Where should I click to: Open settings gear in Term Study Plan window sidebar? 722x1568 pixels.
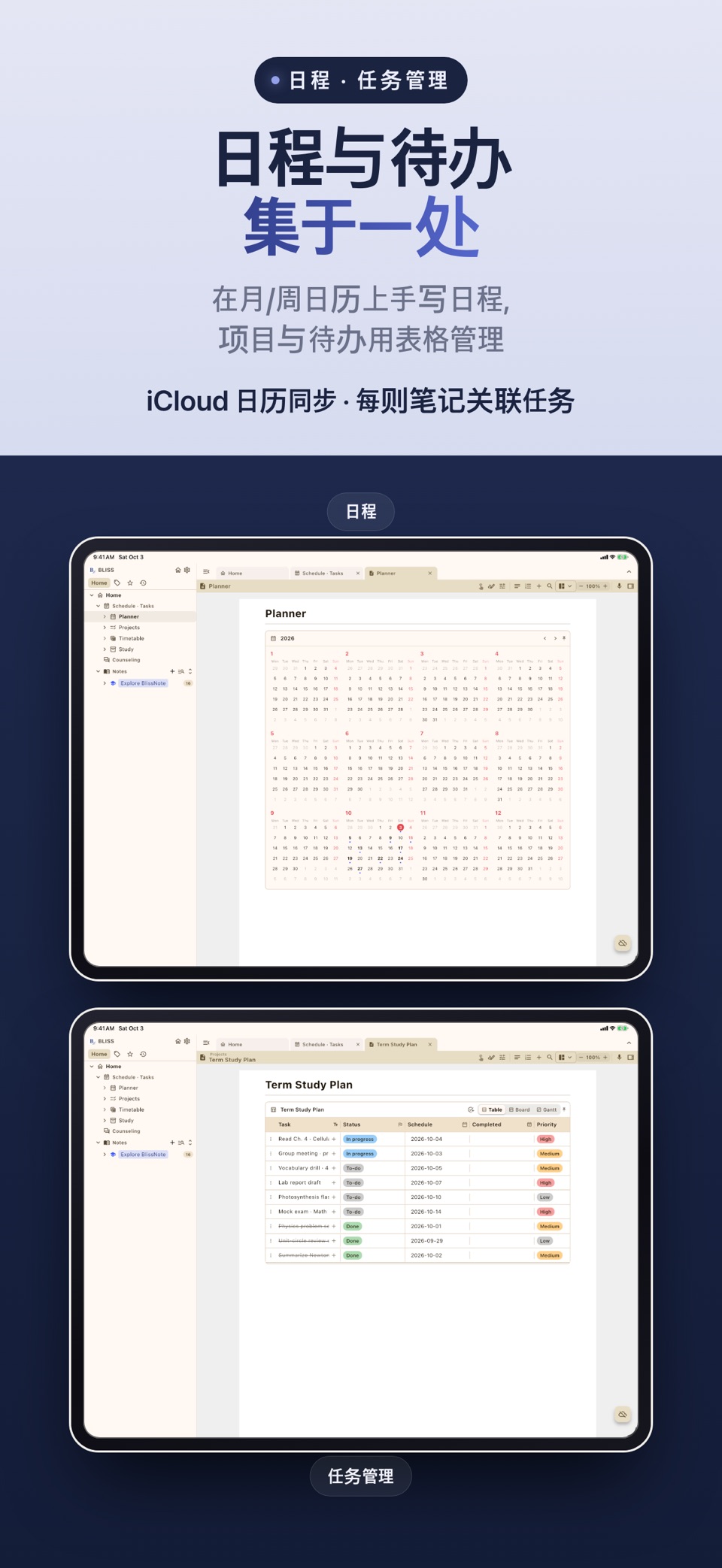[x=187, y=1041]
